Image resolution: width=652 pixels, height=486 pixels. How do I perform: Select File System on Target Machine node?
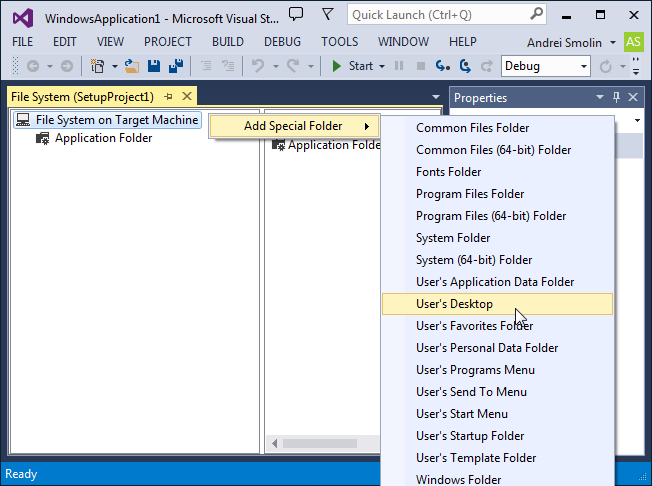[x=107, y=120]
